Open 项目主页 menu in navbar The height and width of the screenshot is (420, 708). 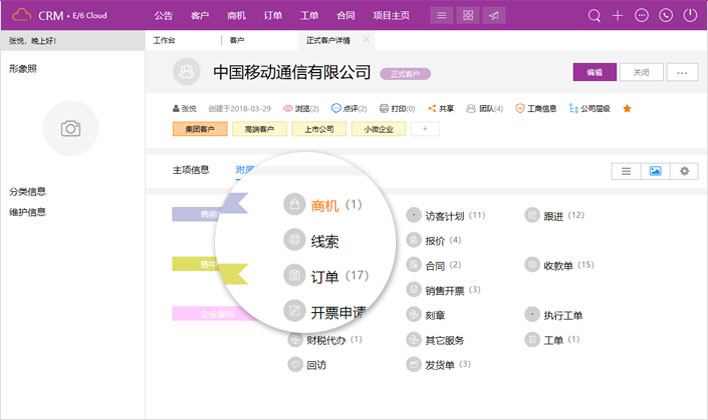point(391,16)
